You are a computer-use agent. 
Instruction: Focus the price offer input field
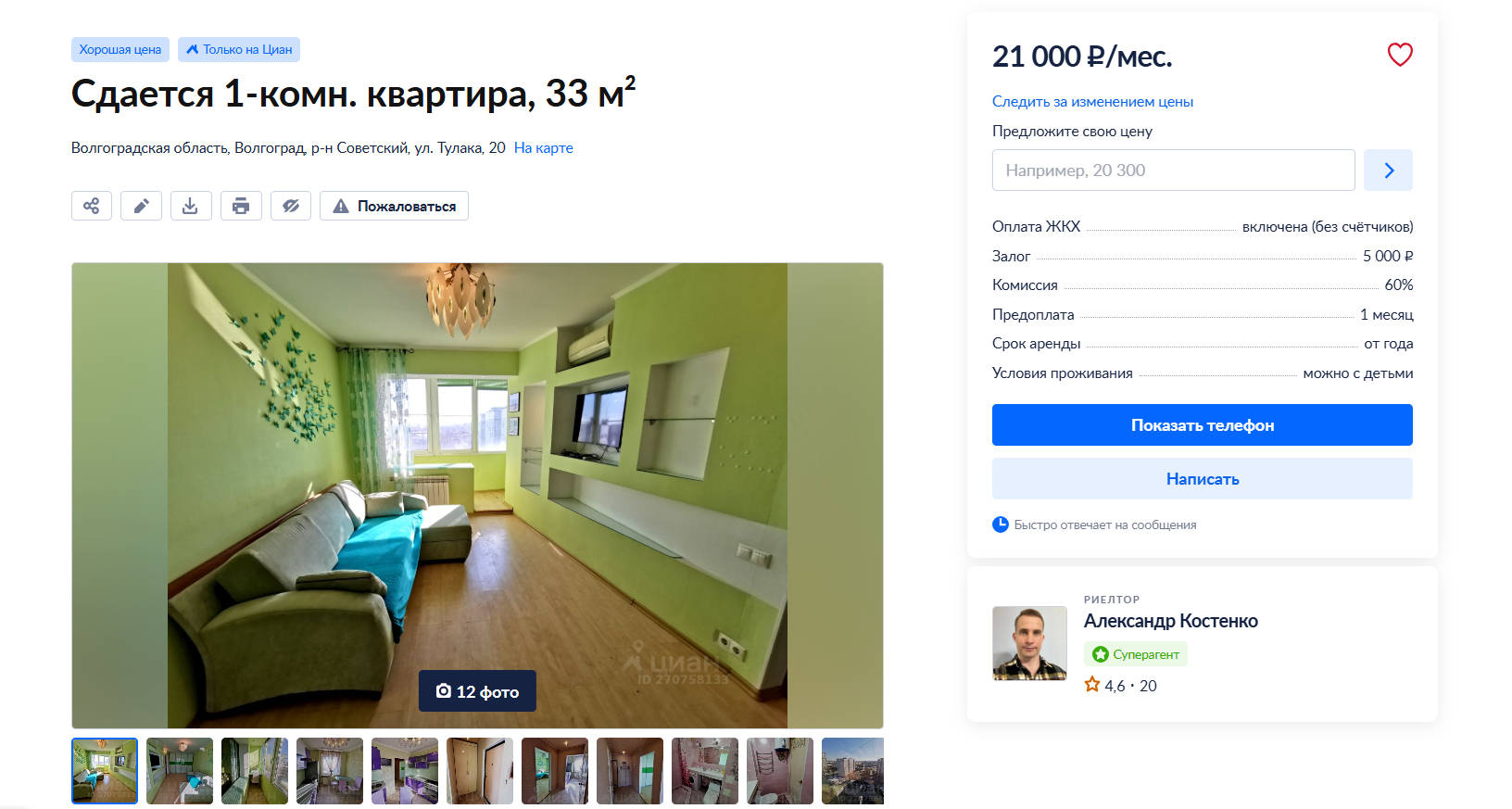[x=1174, y=171]
